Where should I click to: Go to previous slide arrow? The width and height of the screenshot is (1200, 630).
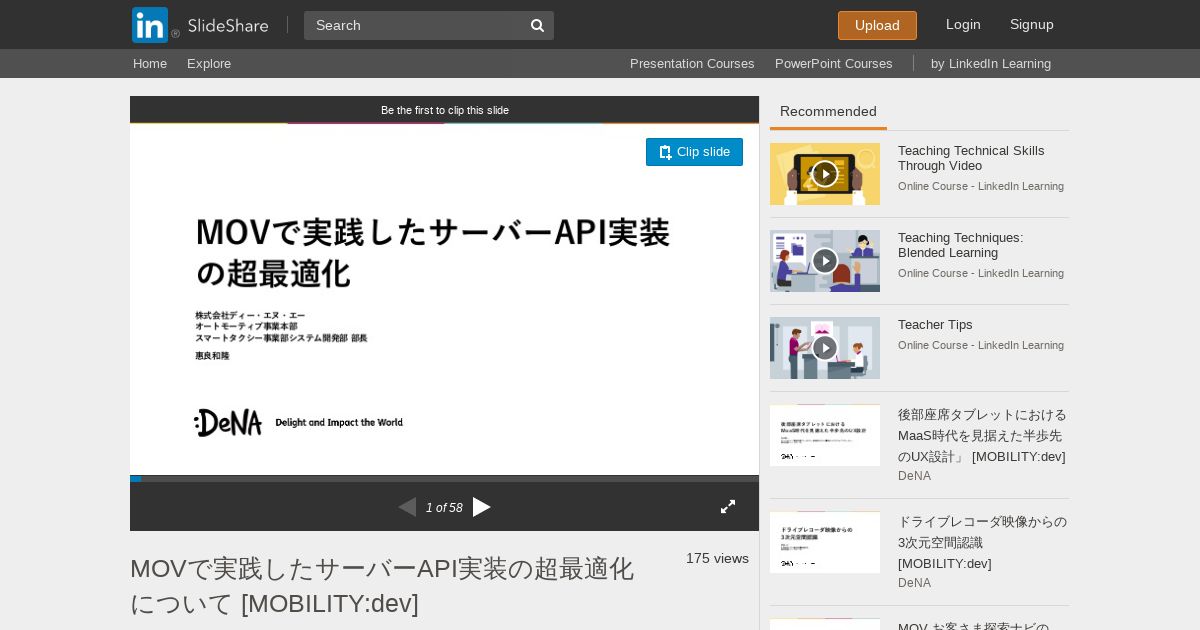407,507
